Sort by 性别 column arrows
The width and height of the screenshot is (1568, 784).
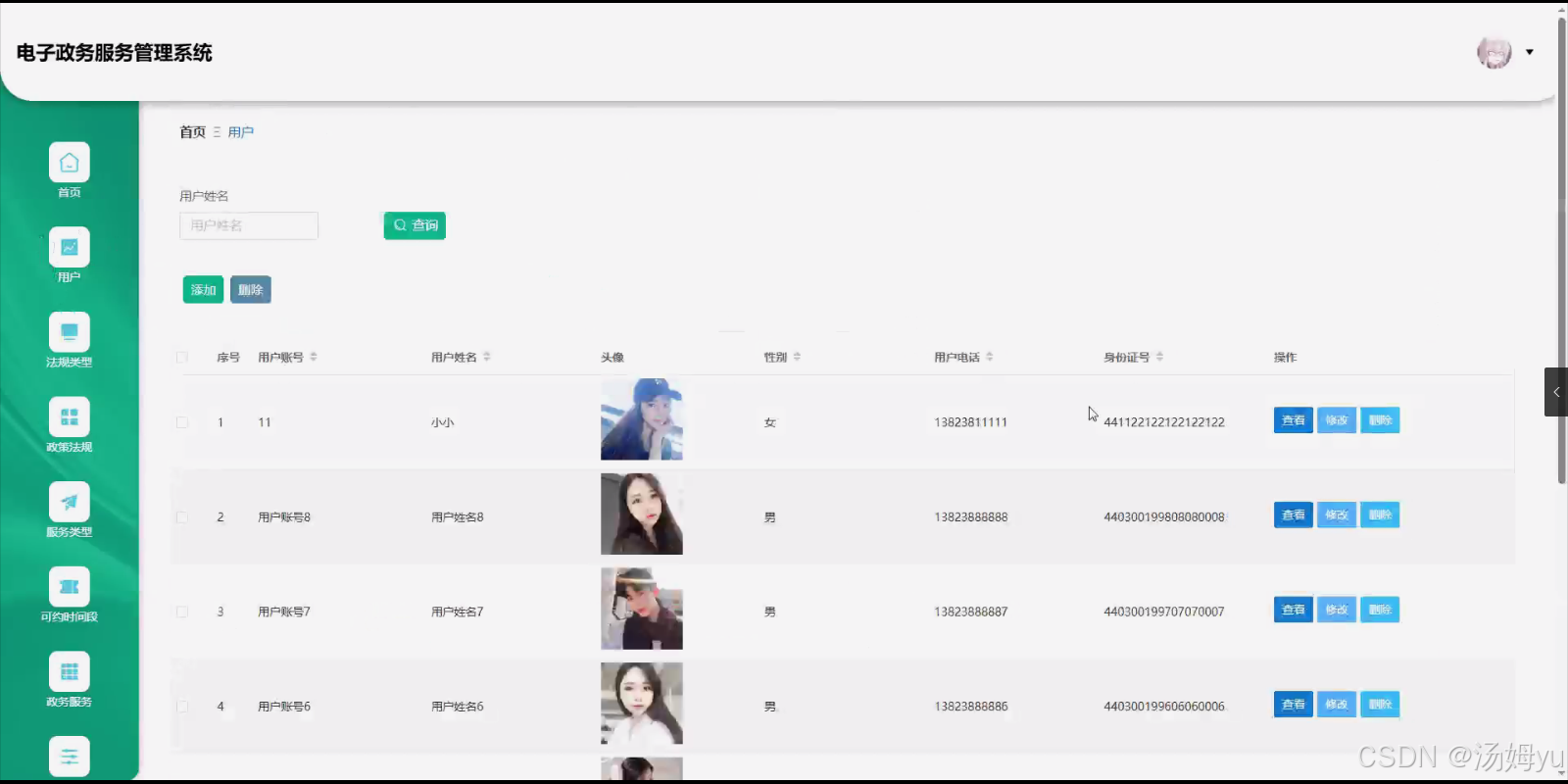pos(797,357)
